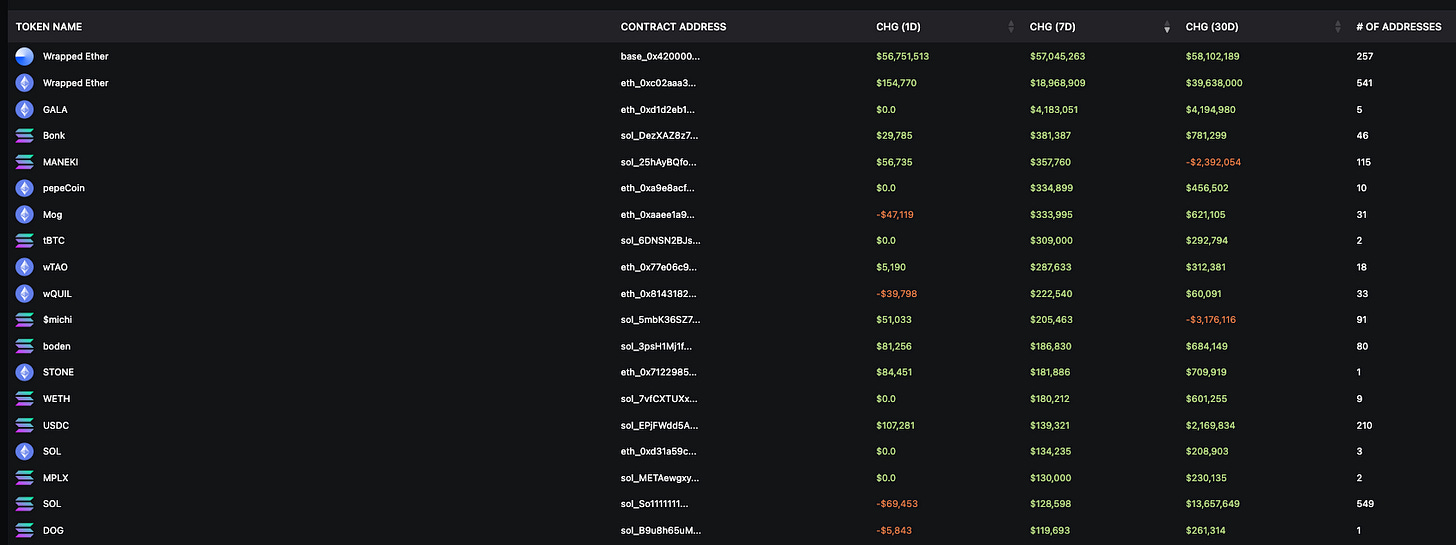Click the 210 addresses count for USDC
1456x545 pixels.
(x=1364, y=425)
